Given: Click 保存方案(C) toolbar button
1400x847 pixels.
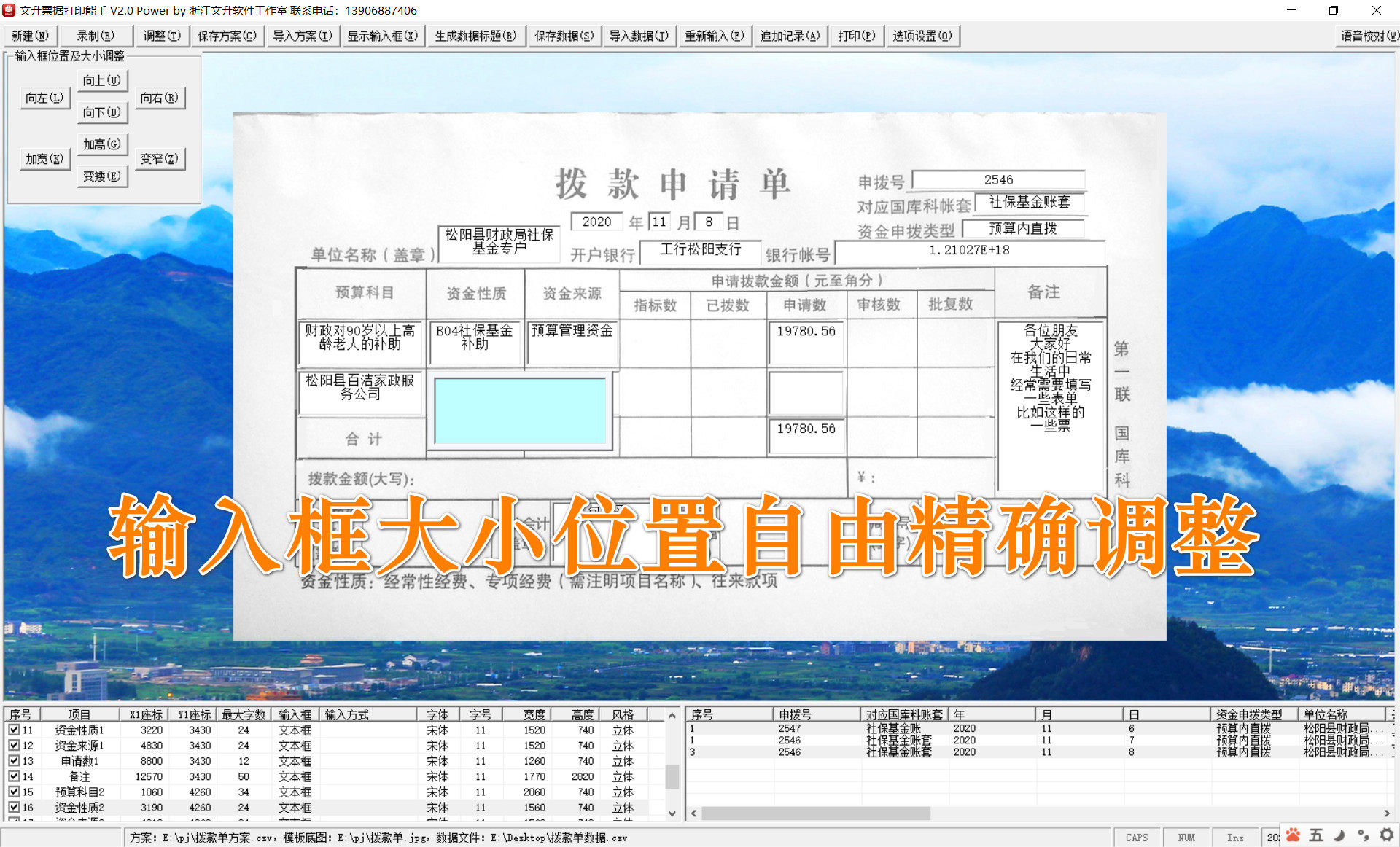Looking at the screenshot, I should tap(227, 36).
